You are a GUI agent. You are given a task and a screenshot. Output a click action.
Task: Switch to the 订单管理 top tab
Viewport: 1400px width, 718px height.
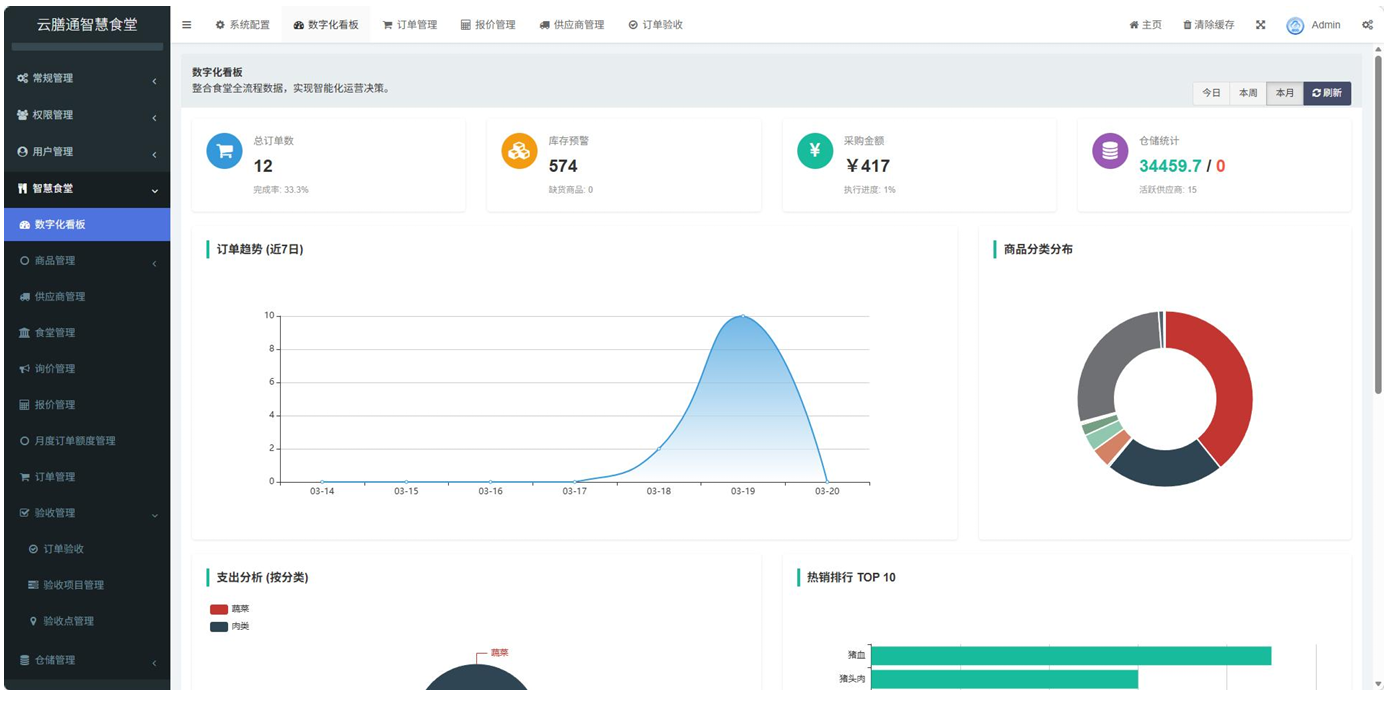(410, 25)
